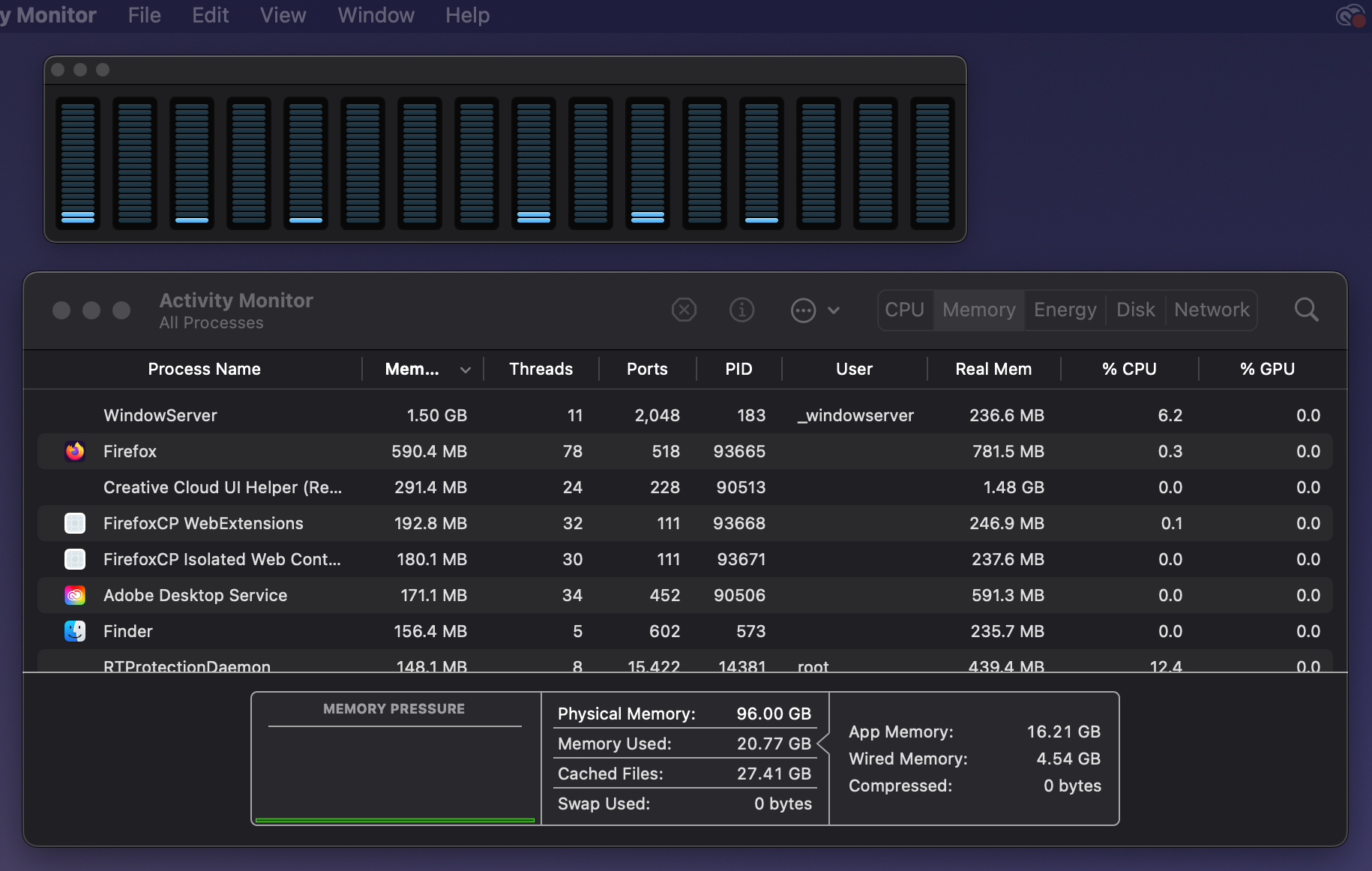Switch to the Disk tab
The height and width of the screenshot is (871, 1372).
point(1136,310)
